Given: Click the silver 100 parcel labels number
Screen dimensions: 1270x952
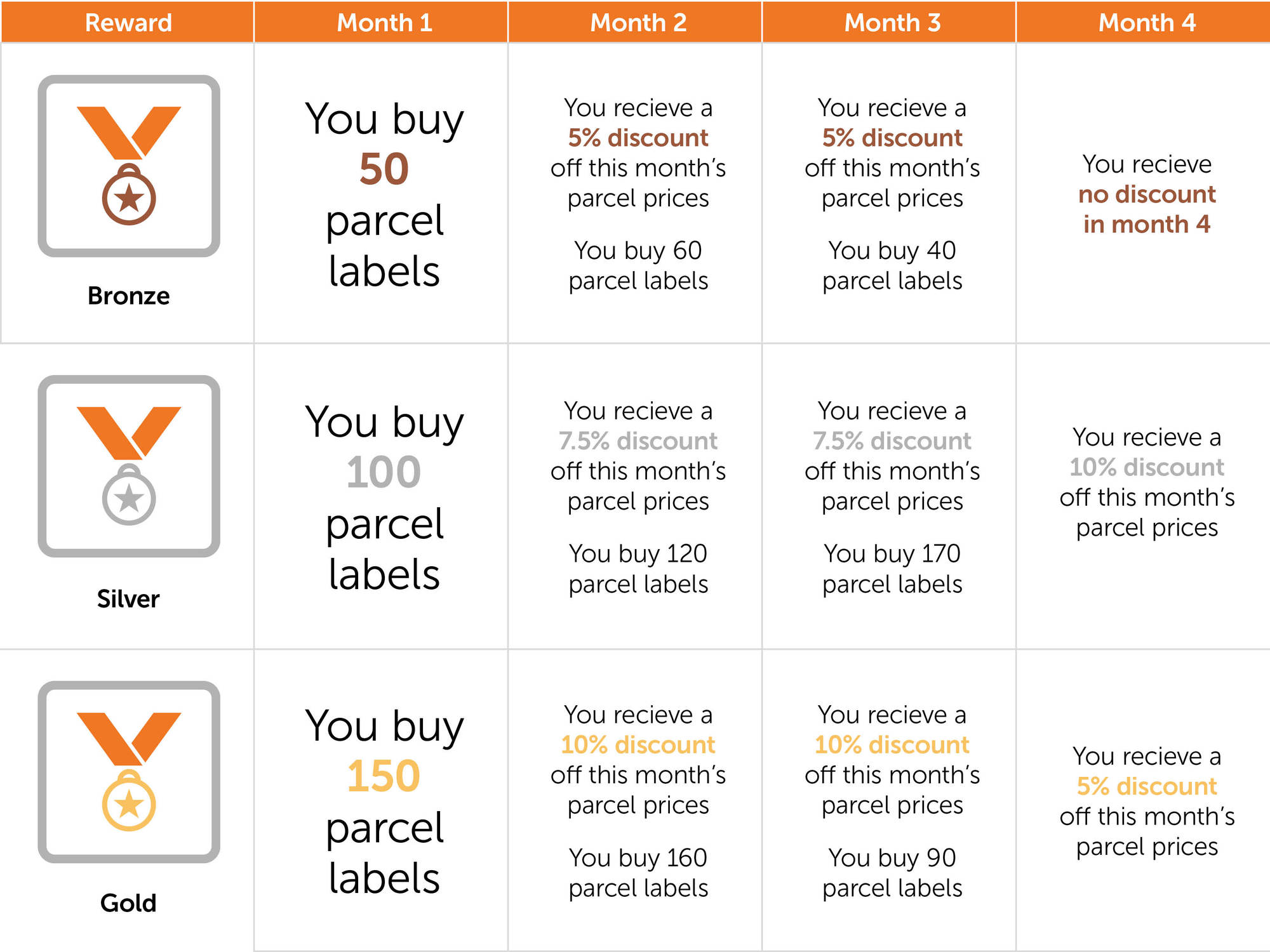Looking at the screenshot, I should click(x=384, y=473).
